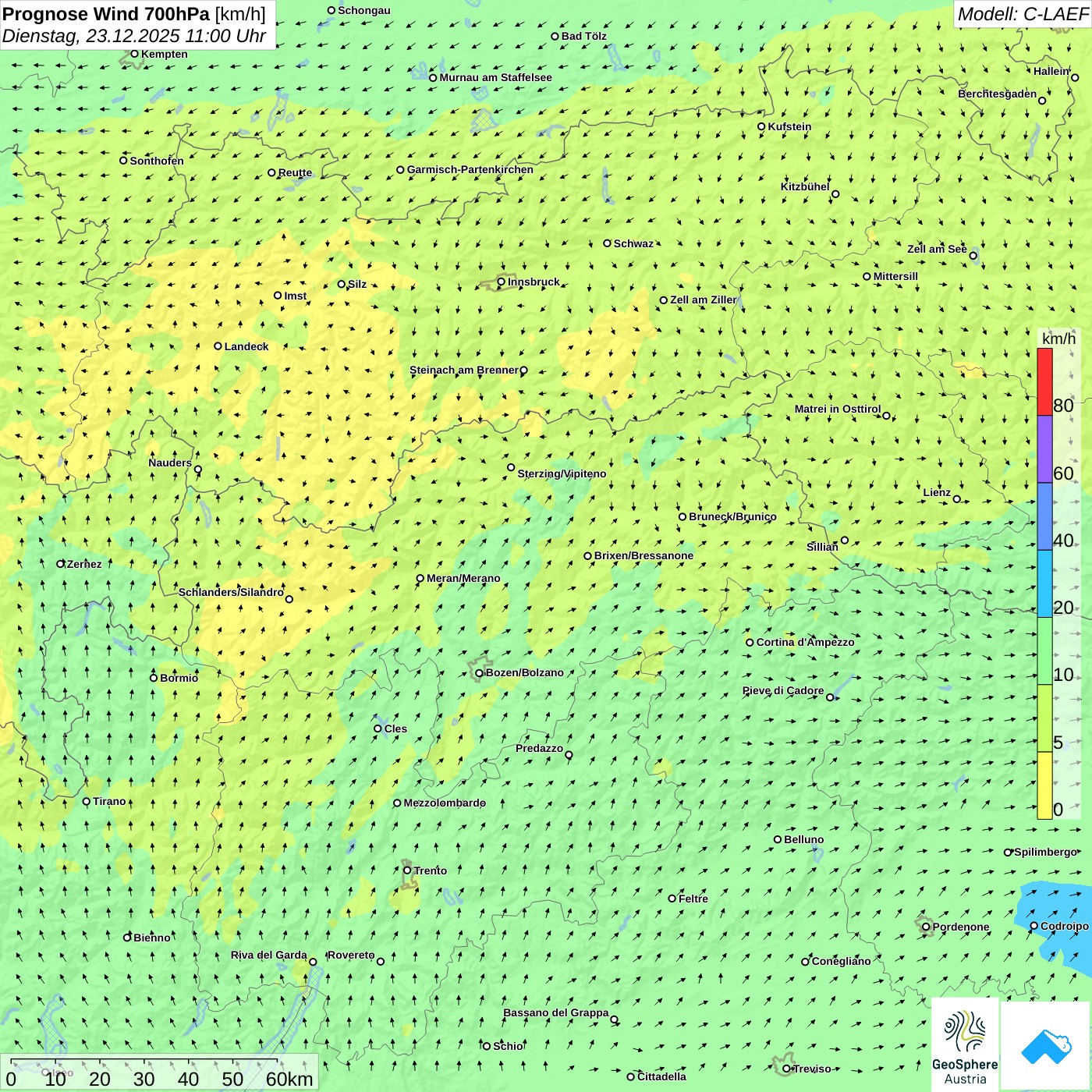
Task: Click the km/h legend heading
Action: click(1058, 339)
